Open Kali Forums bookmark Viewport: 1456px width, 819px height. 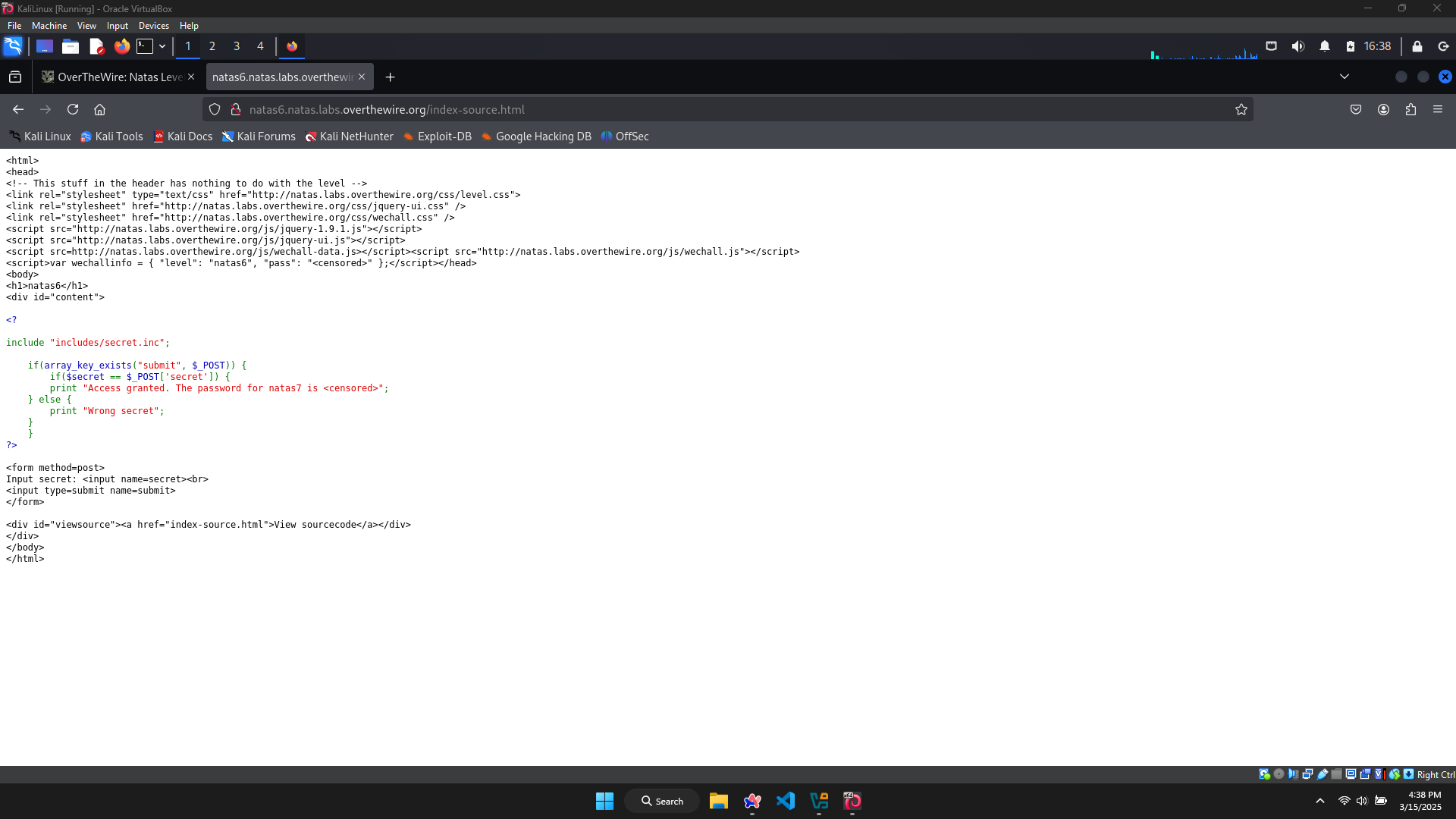pyautogui.click(x=259, y=136)
